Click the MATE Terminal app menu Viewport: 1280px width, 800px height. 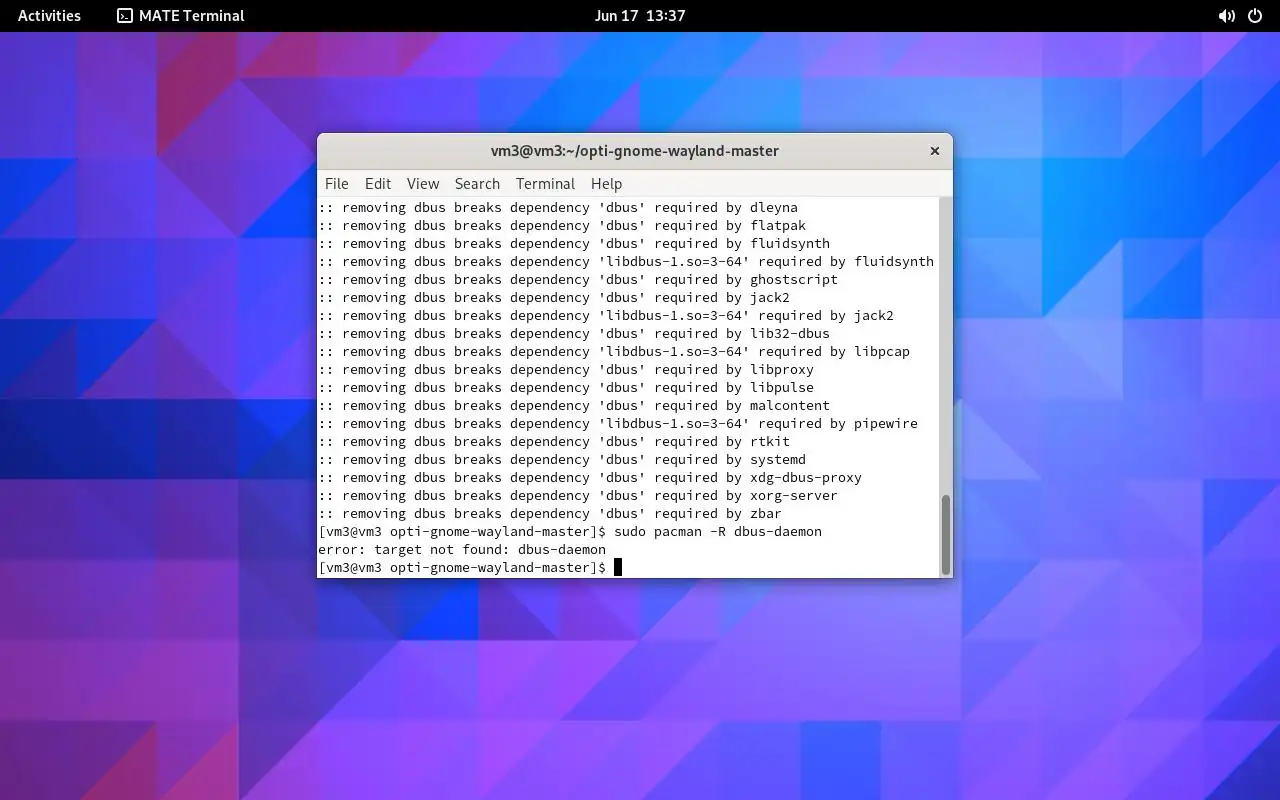181,15
